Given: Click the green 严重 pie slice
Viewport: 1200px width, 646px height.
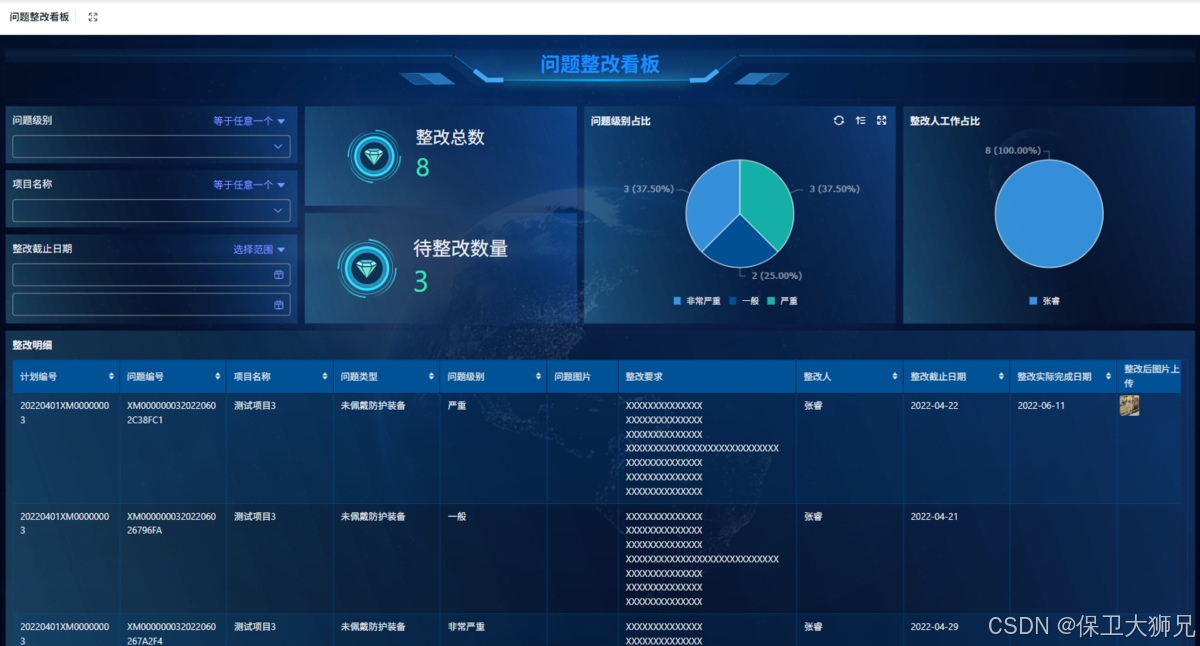Looking at the screenshot, I should 767,200.
